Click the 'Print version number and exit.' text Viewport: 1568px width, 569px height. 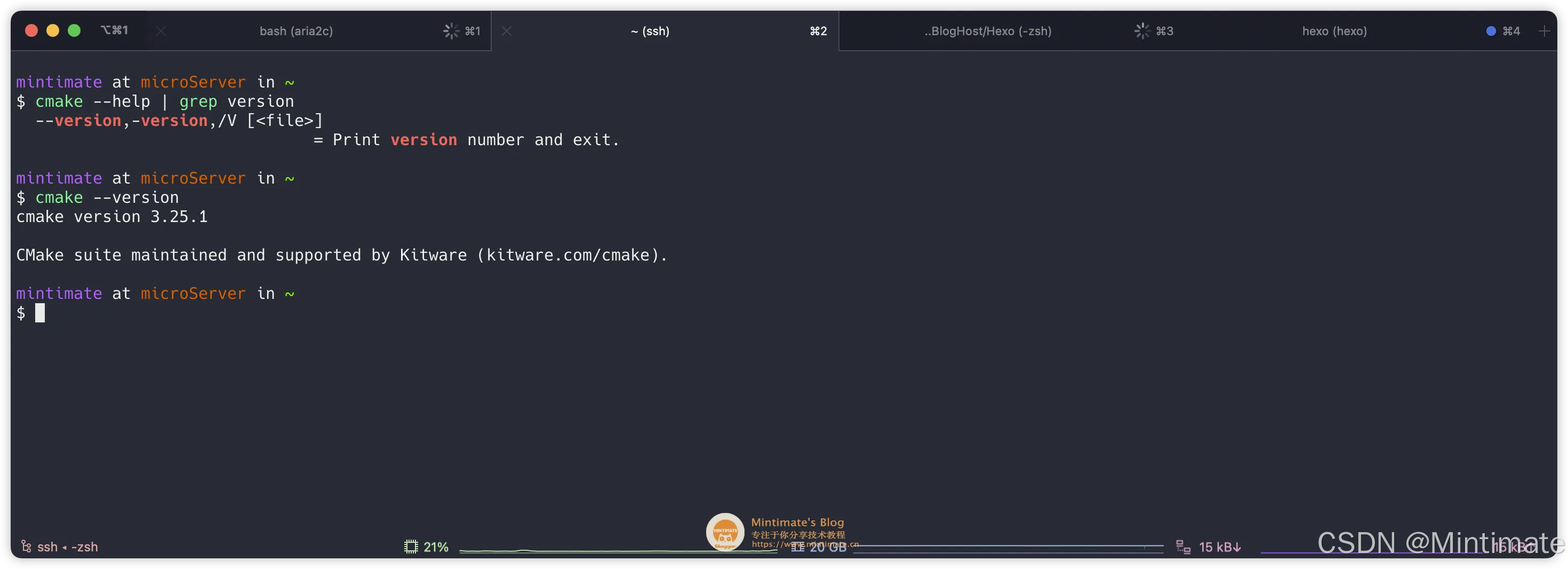pyautogui.click(x=476, y=139)
